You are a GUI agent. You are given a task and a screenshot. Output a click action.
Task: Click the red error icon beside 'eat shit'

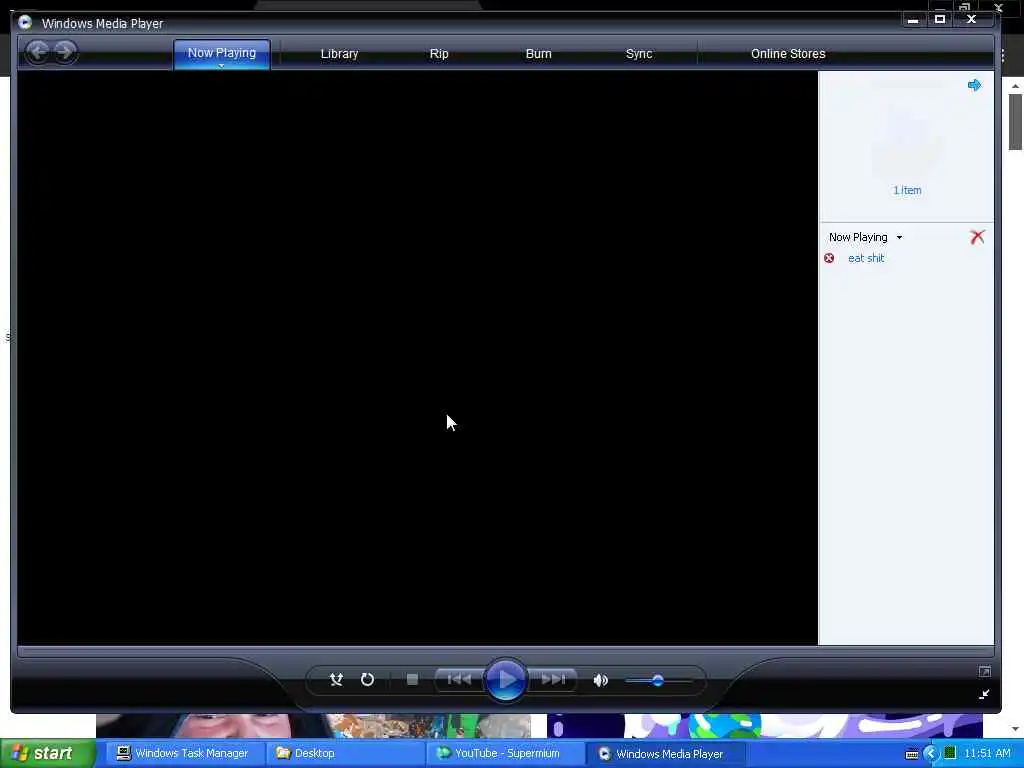829,258
